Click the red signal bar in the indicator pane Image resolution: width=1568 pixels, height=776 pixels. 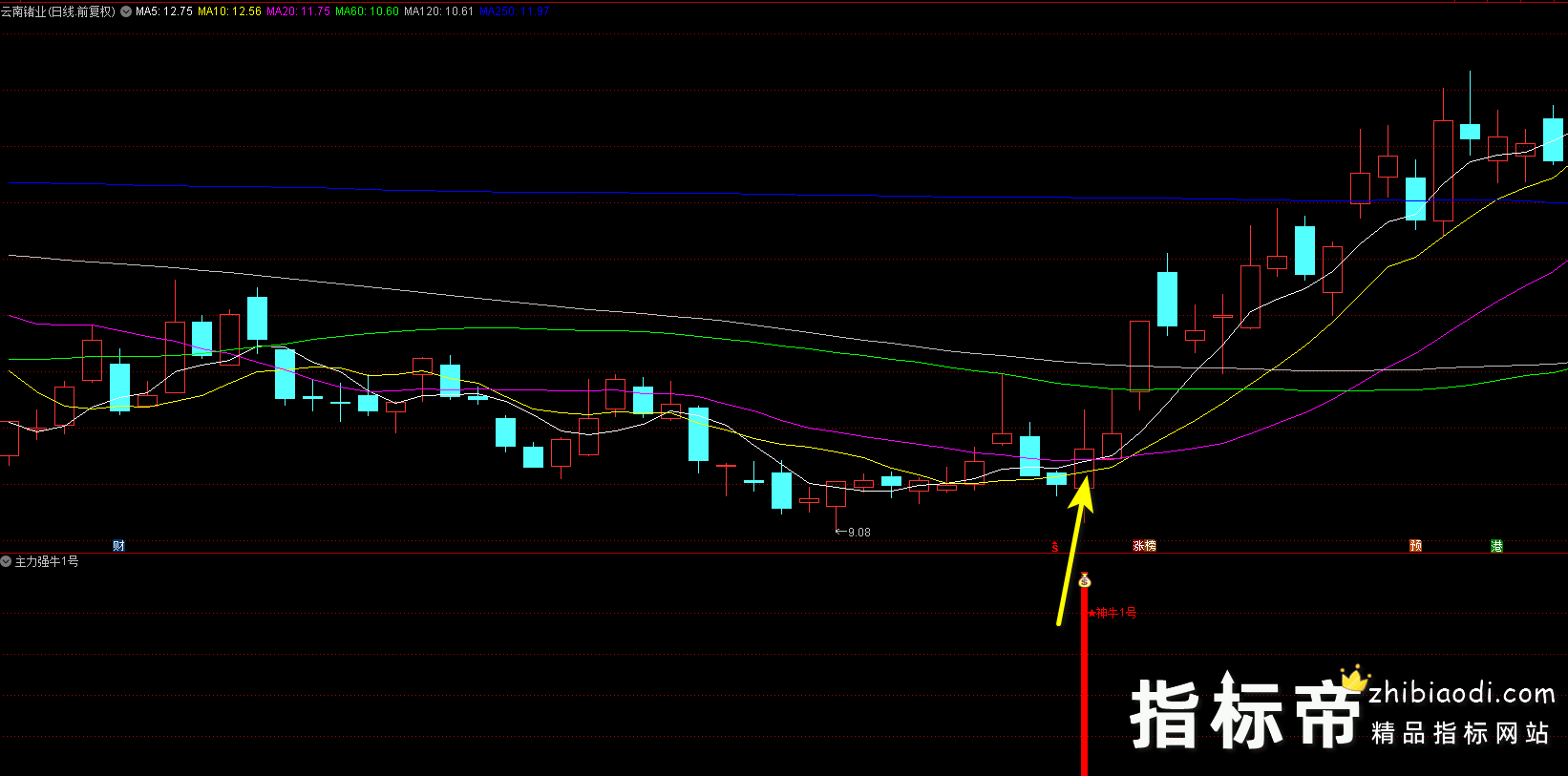1084,682
